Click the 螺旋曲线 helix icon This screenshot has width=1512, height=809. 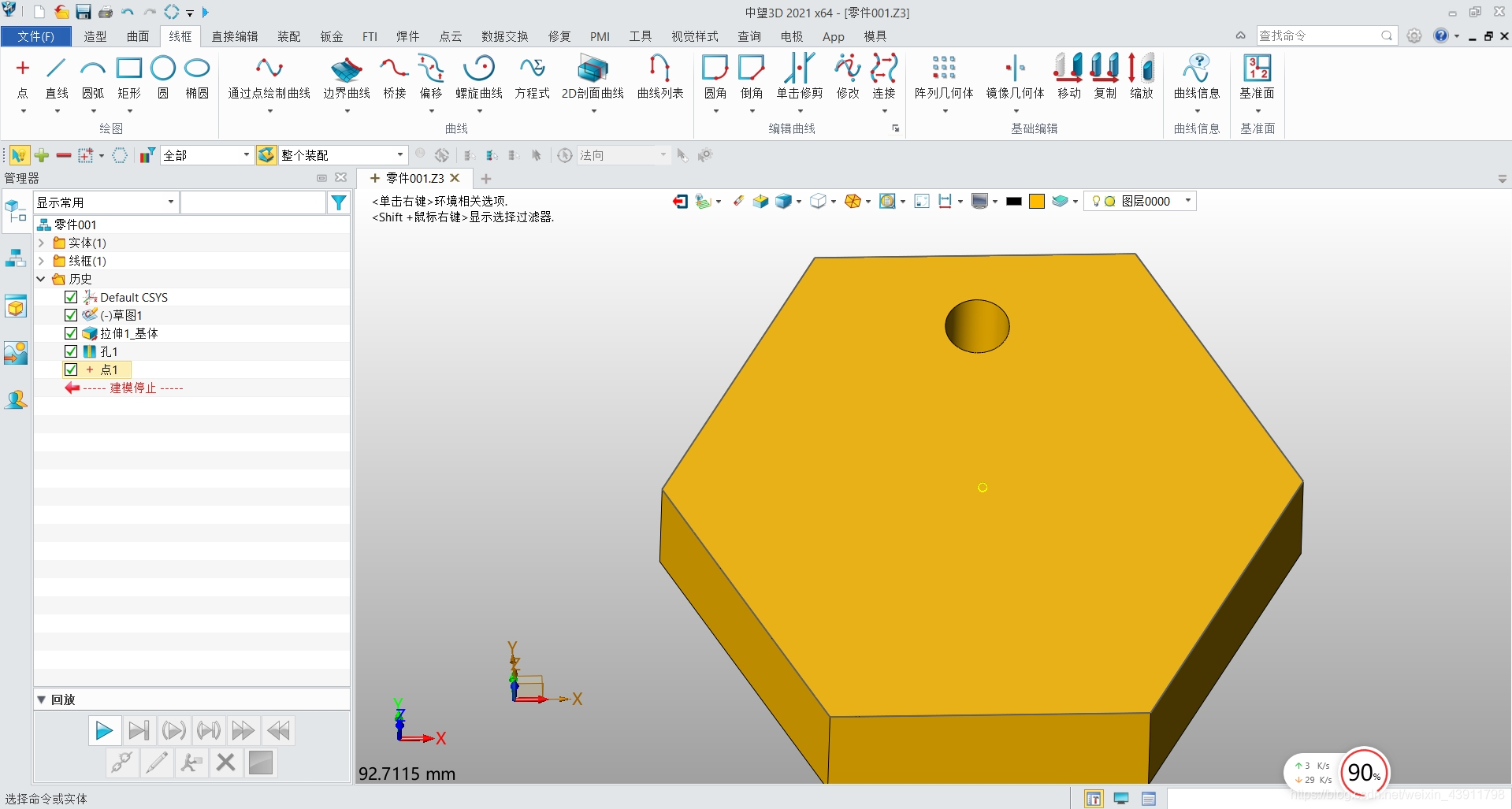(x=479, y=69)
